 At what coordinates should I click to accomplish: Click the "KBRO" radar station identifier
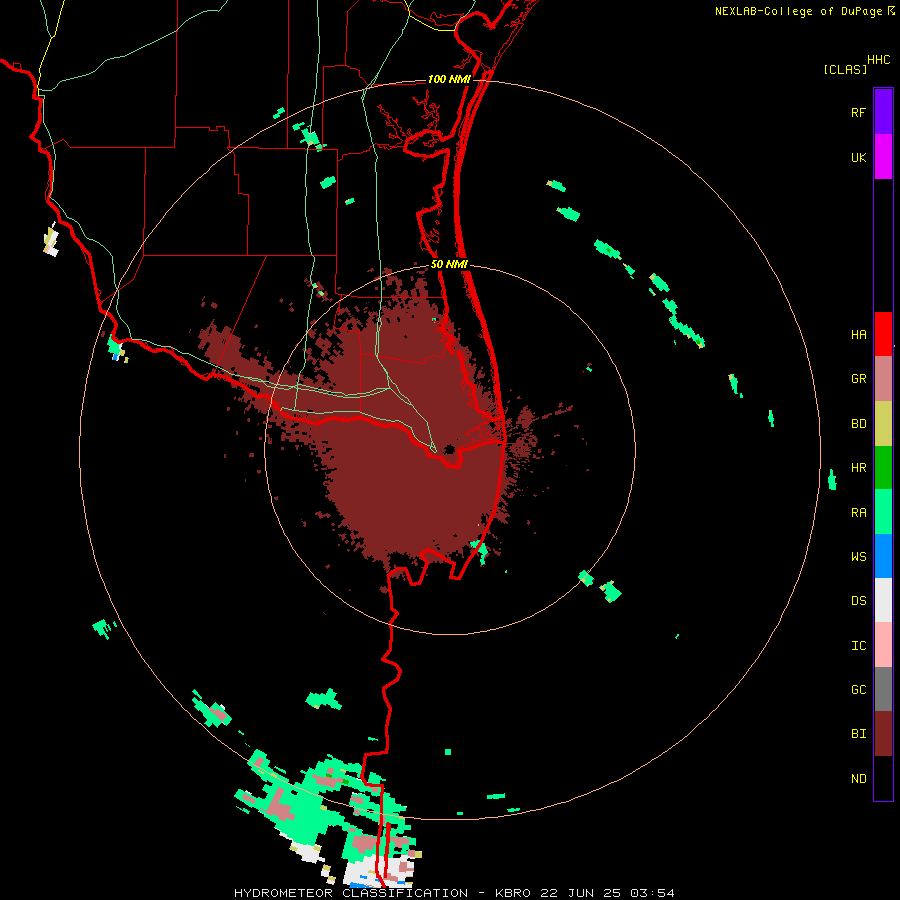tap(514, 893)
